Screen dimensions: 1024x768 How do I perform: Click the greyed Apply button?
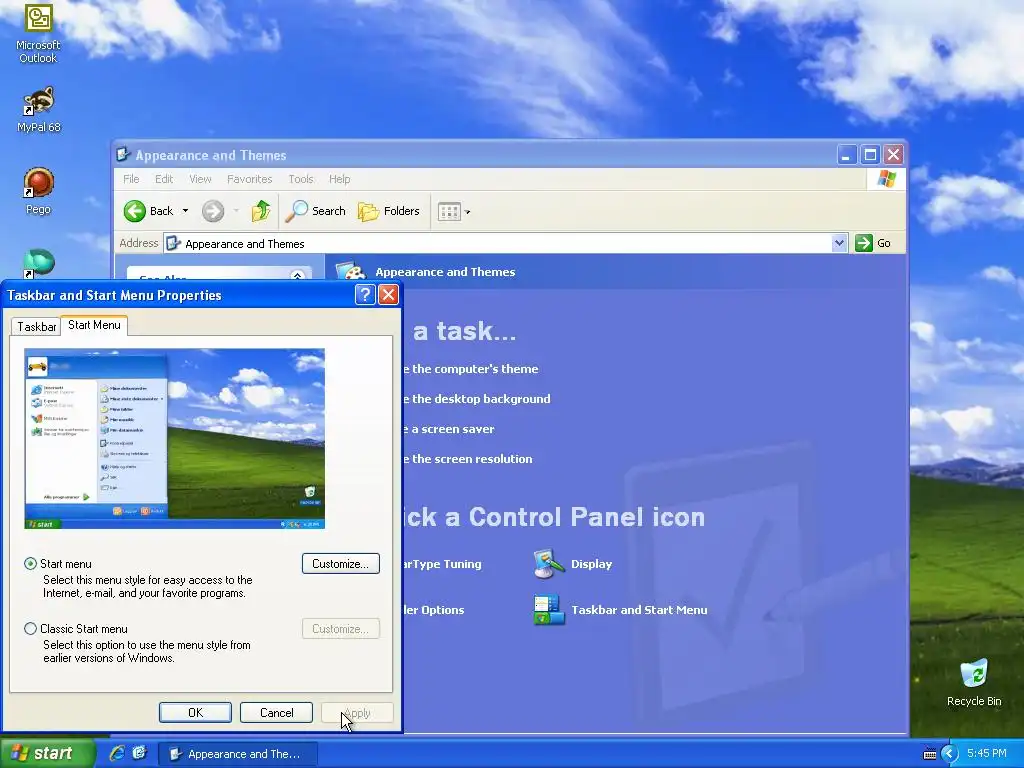click(x=357, y=712)
